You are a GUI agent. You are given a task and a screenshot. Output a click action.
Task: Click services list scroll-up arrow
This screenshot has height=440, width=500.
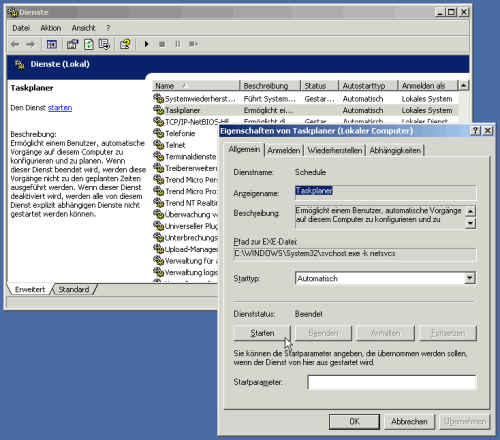pyautogui.click(x=463, y=86)
